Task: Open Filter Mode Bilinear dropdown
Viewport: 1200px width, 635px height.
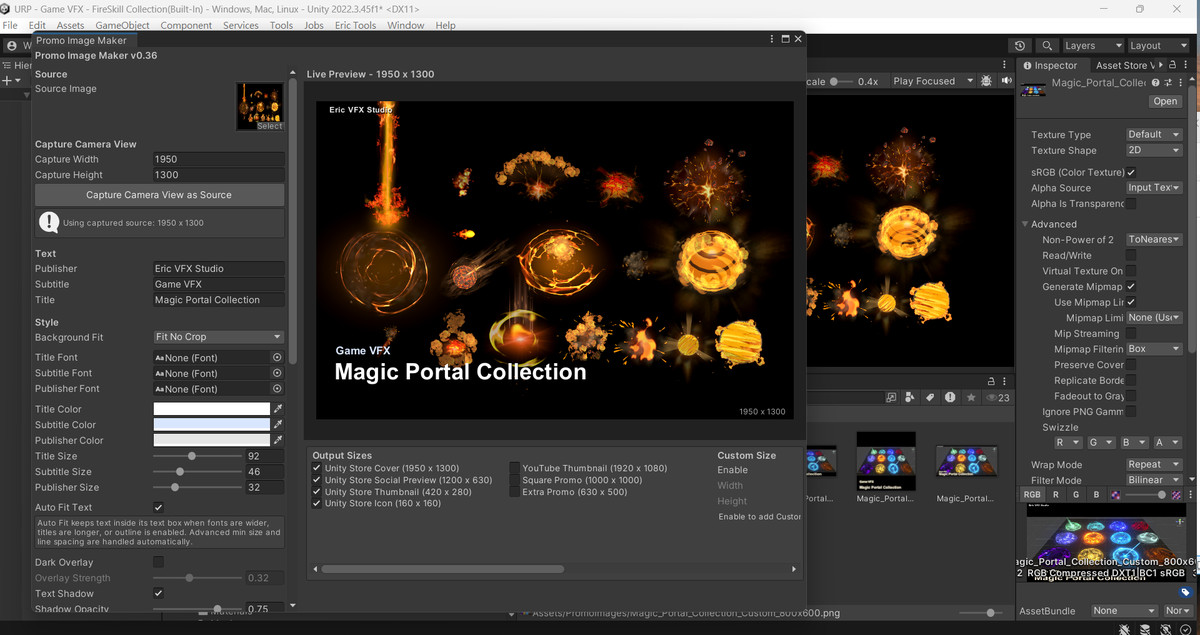Action: pyautogui.click(x=1154, y=480)
